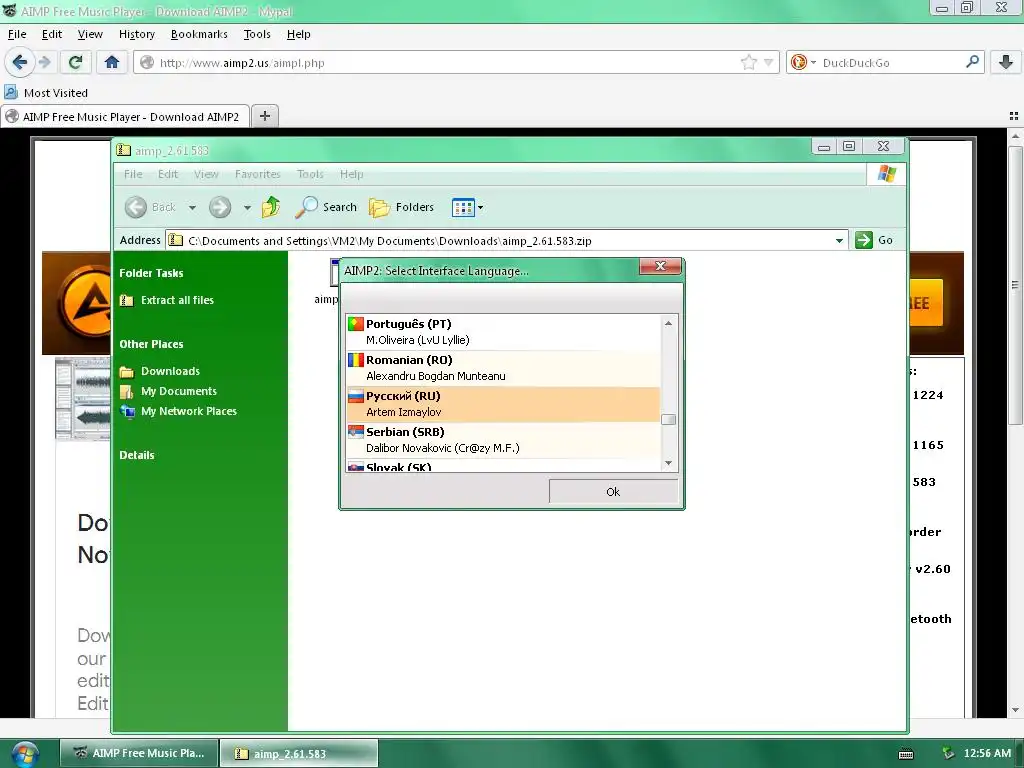1024x768 pixels.
Task: Go back using the browser back arrow
Action: tap(19, 62)
